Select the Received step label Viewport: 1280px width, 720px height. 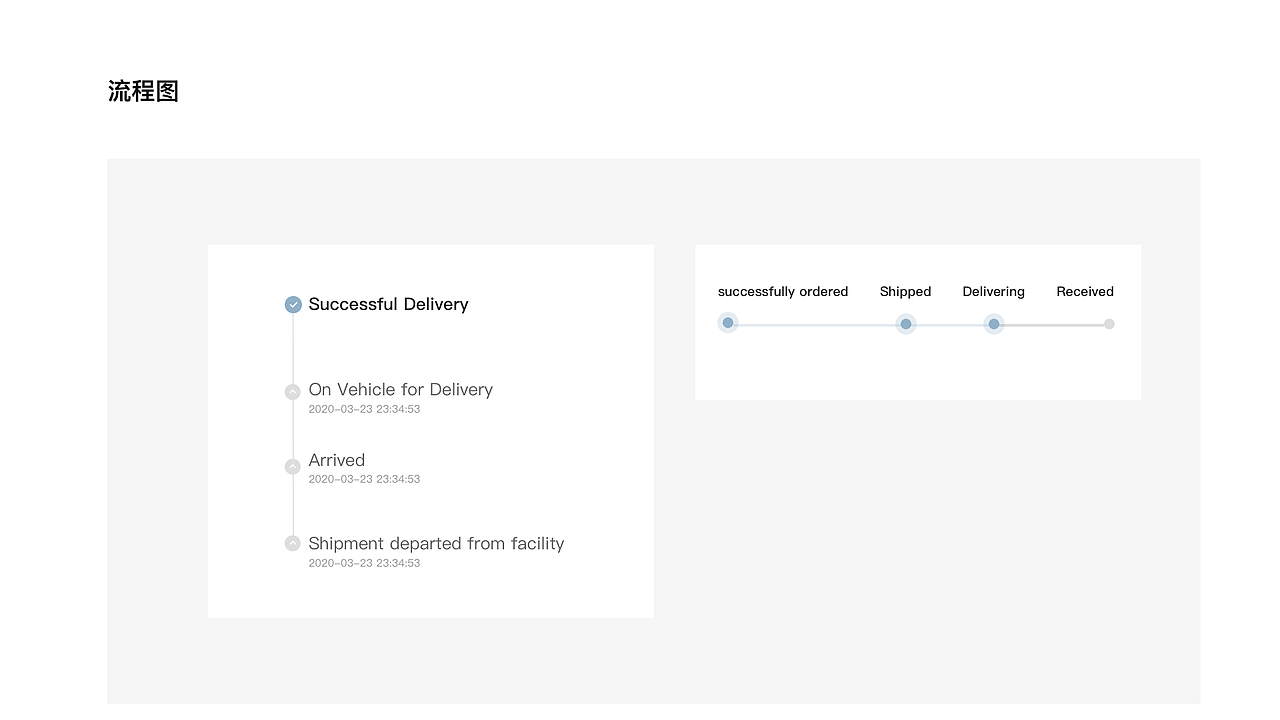1085,292
